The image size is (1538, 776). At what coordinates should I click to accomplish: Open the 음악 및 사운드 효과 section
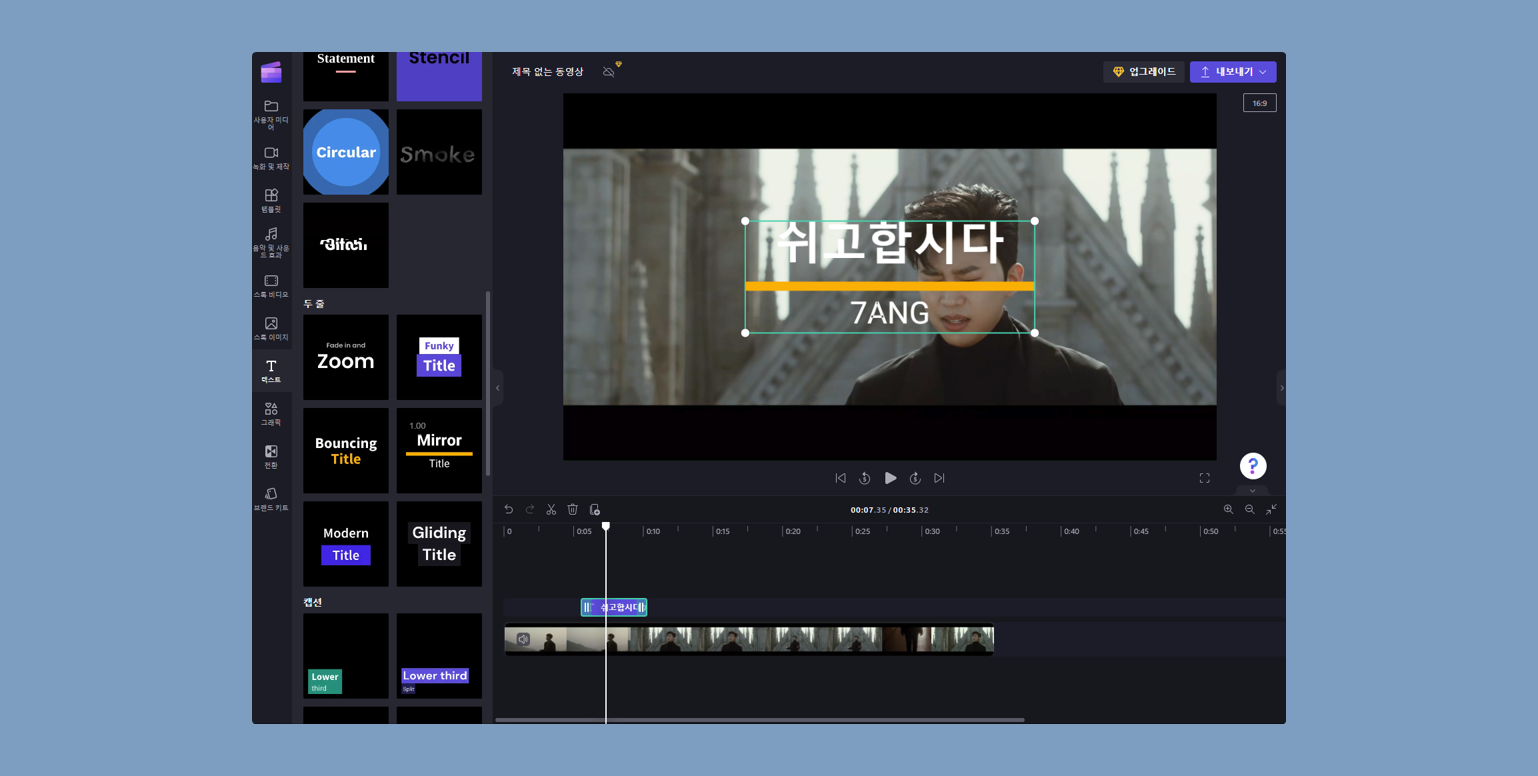271,243
